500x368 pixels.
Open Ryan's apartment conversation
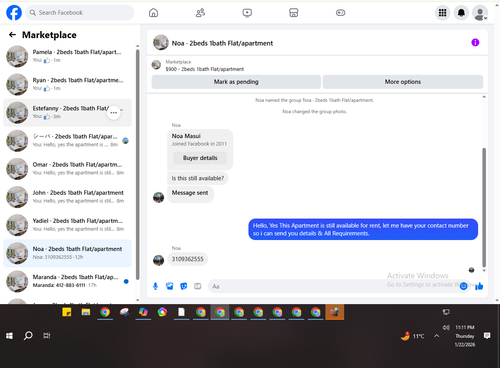click(x=67, y=84)
